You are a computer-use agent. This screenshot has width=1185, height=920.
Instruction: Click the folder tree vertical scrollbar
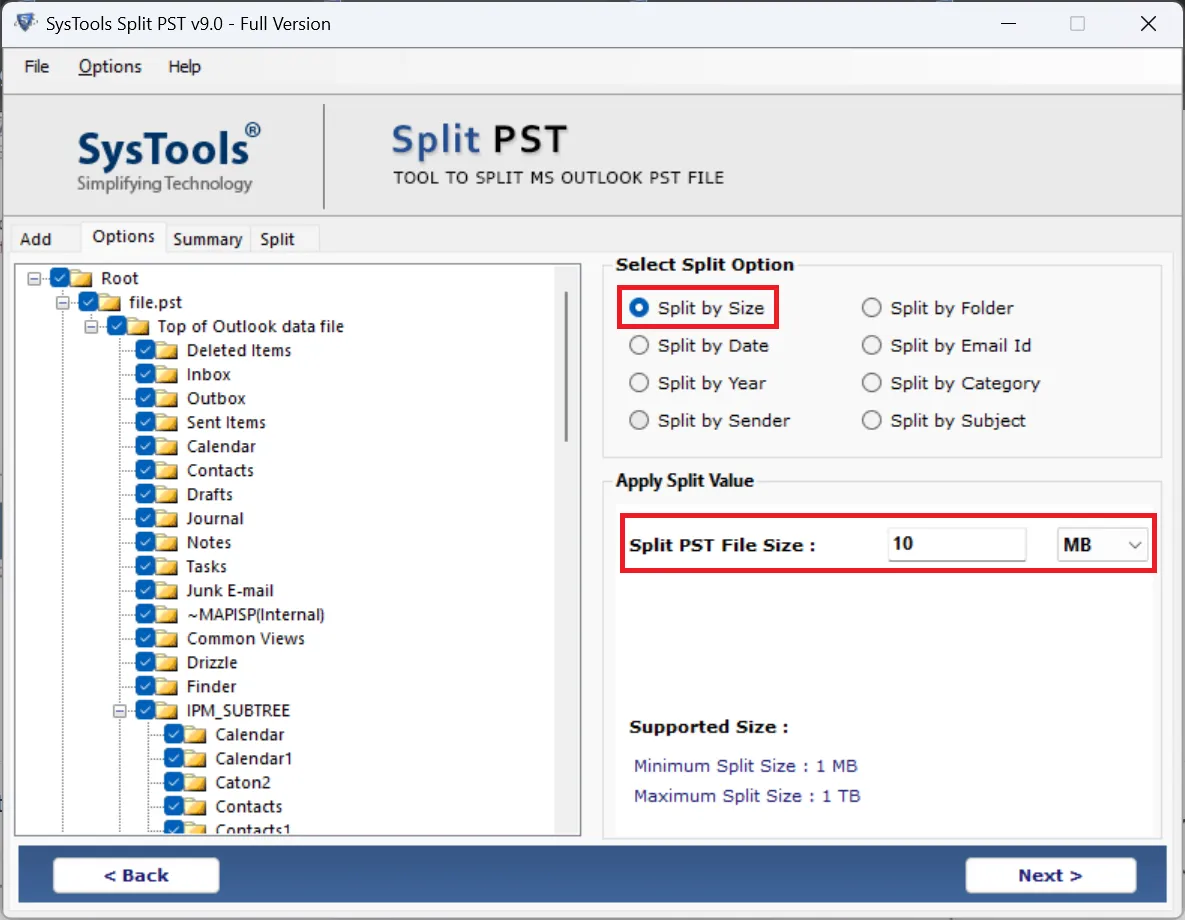pos(566,367)
